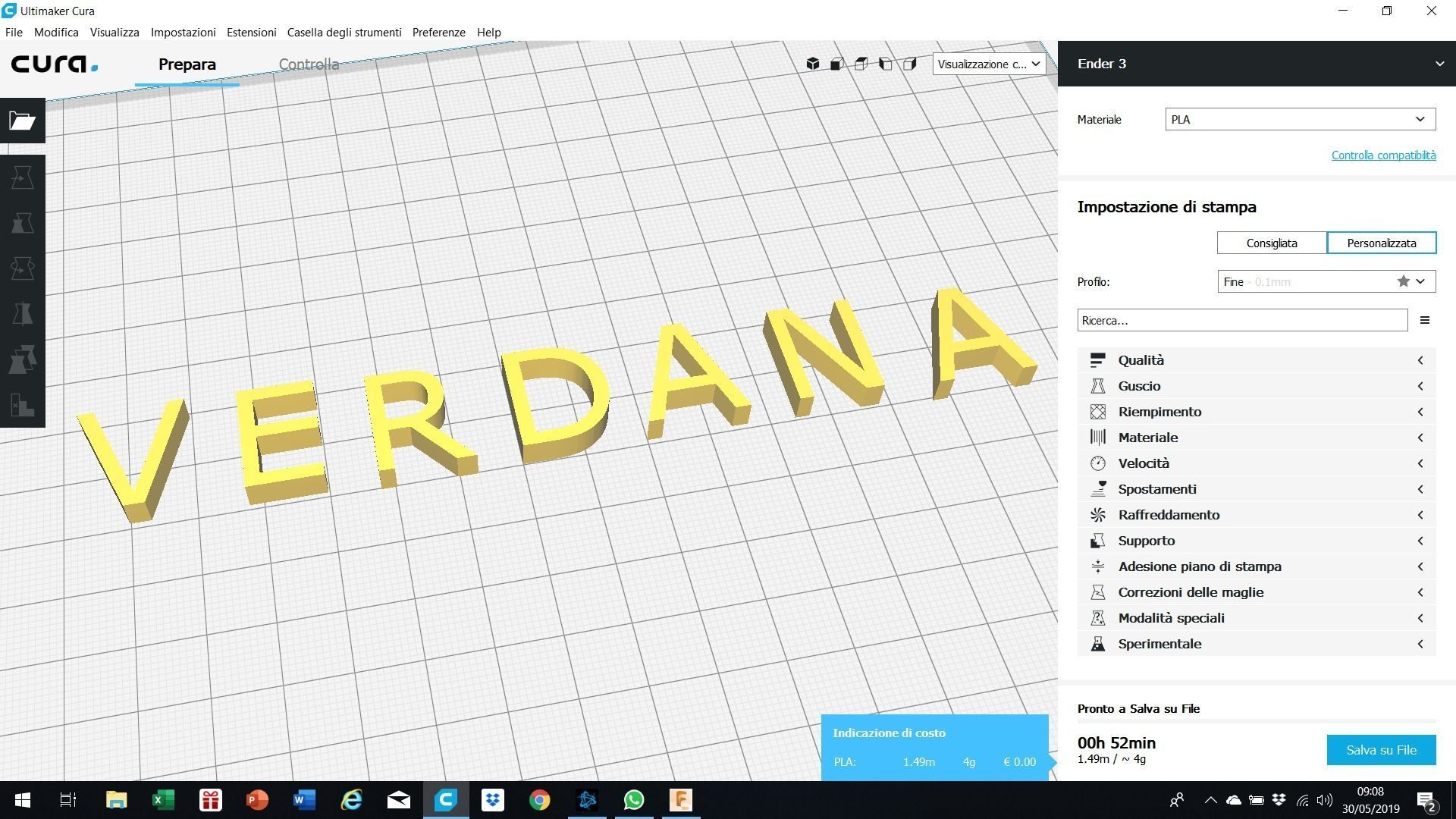Switch to the Controlla tab
1456x819 pixels.
(x=309, y=64)
